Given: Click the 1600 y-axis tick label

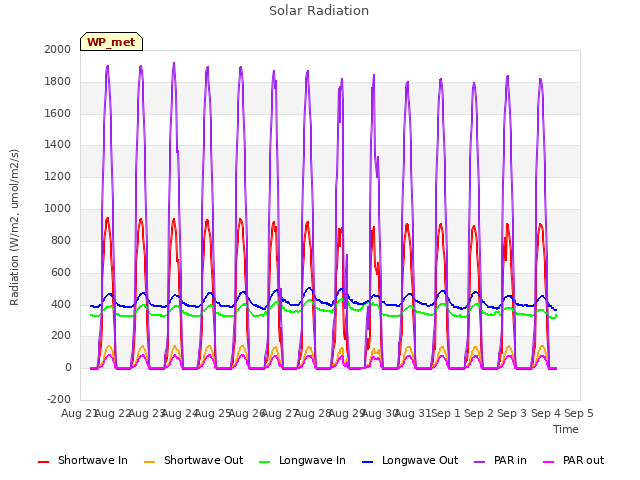Looking at the screenshot, I should click(x=58, y=113).
